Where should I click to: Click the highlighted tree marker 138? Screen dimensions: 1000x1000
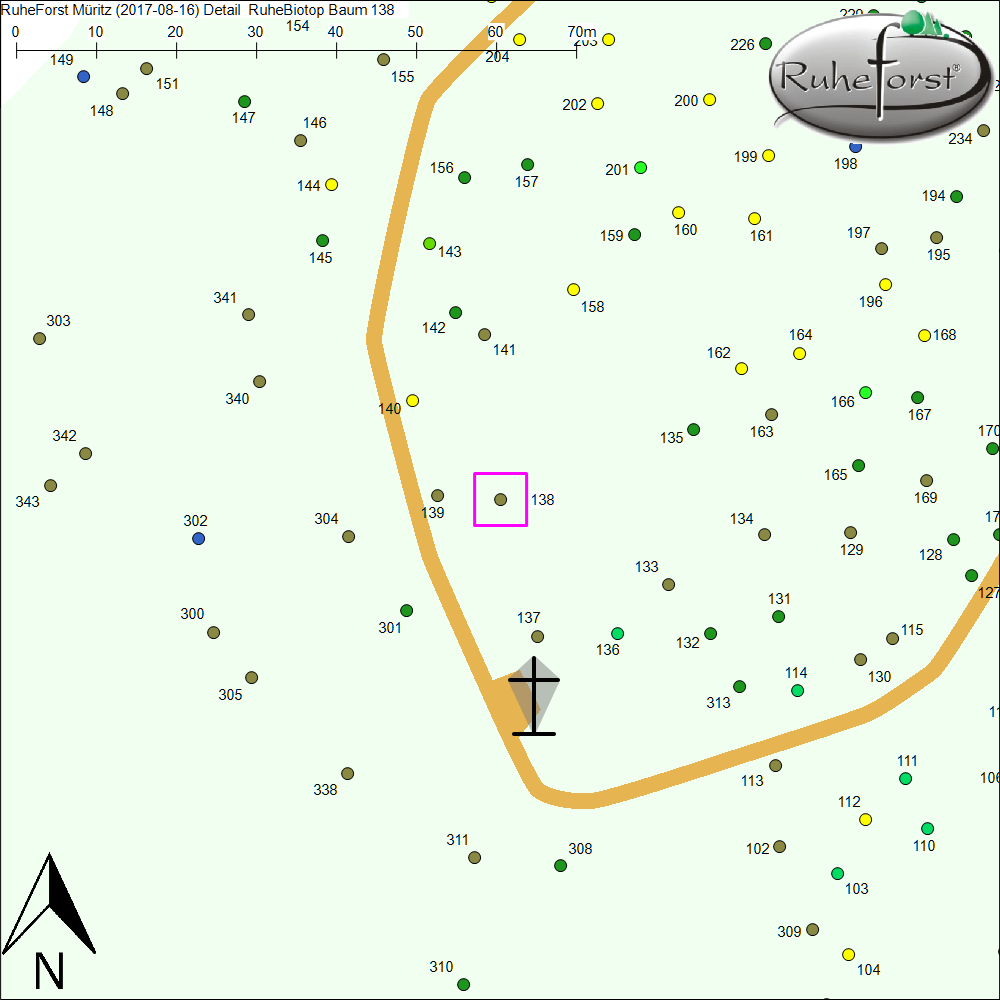click(x=501, y=499)
